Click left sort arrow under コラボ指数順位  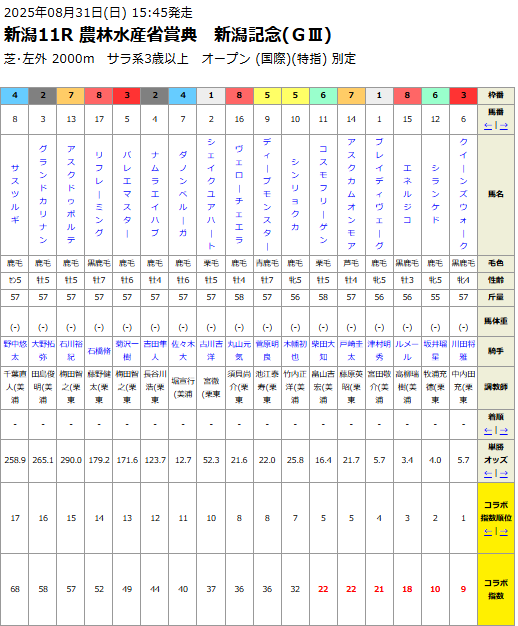coord(488,531)
